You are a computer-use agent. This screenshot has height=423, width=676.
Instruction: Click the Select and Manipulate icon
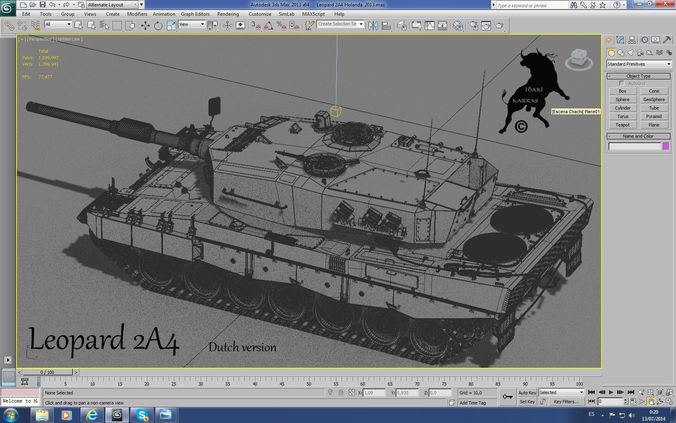pyautogui.click(x=227, y=26)
